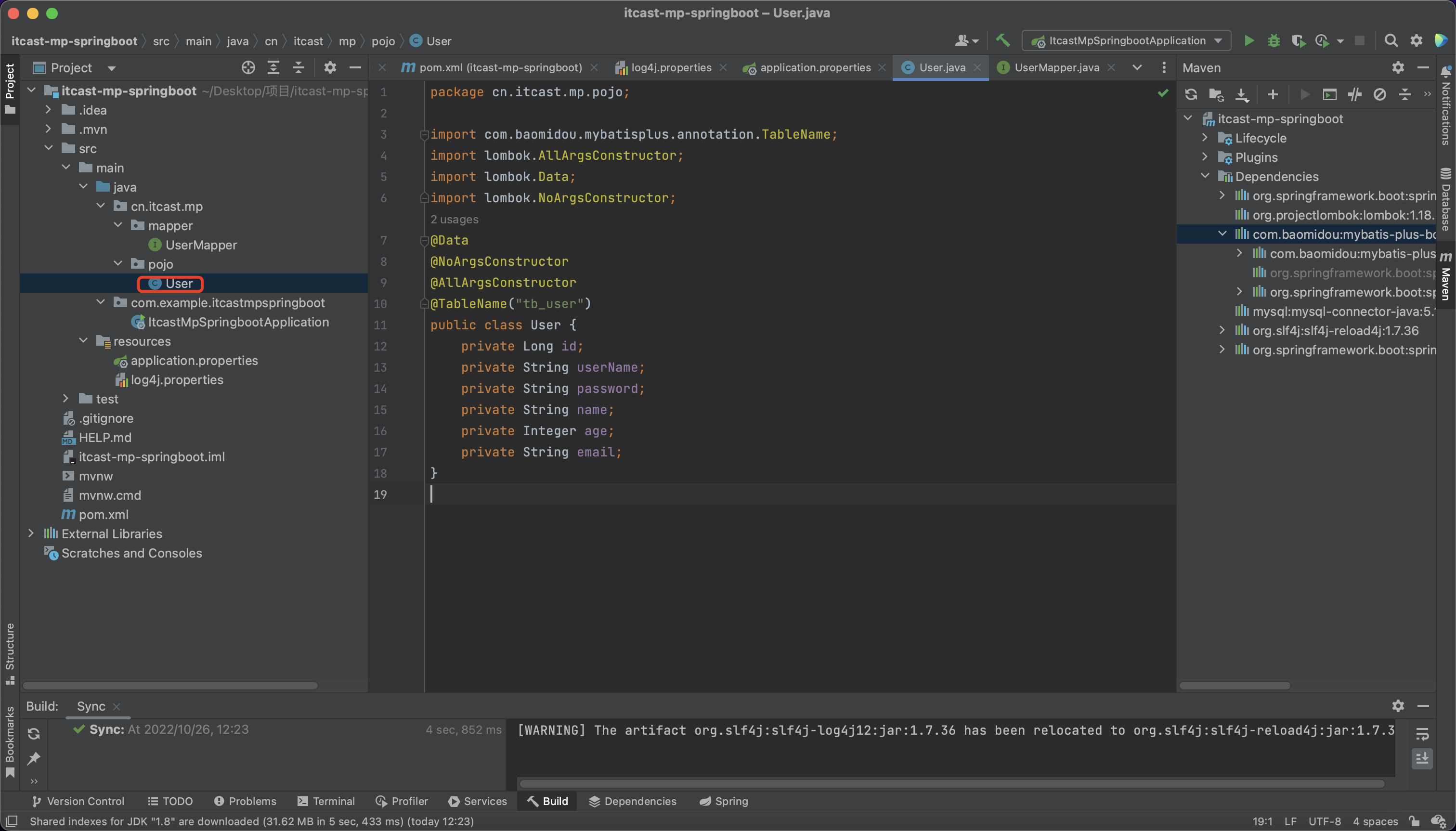Click Search Everywhere magnifier icon
This screenshot has height=831, width=1456.
coord(1391,40)
